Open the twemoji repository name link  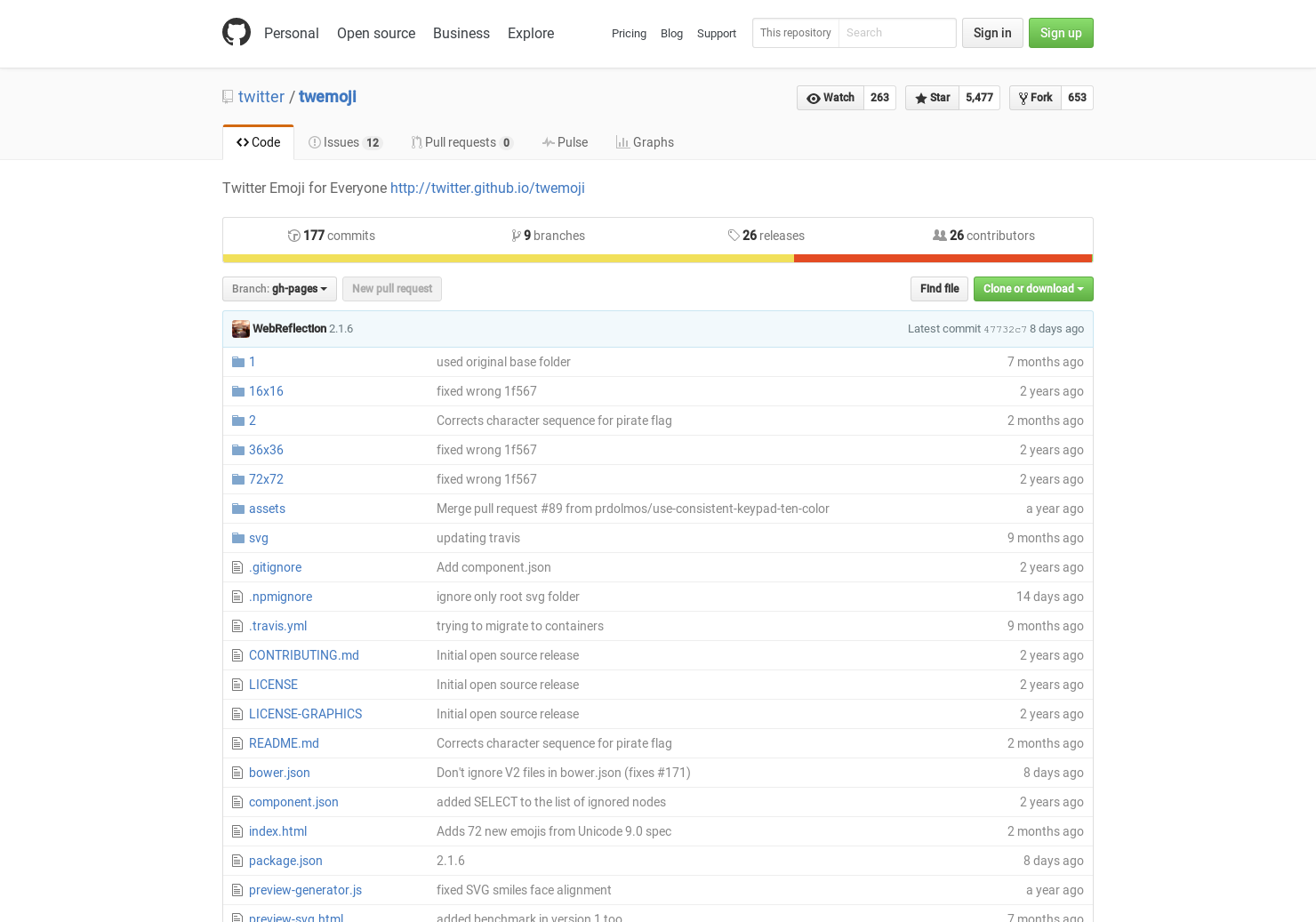(x=327, y=97)
